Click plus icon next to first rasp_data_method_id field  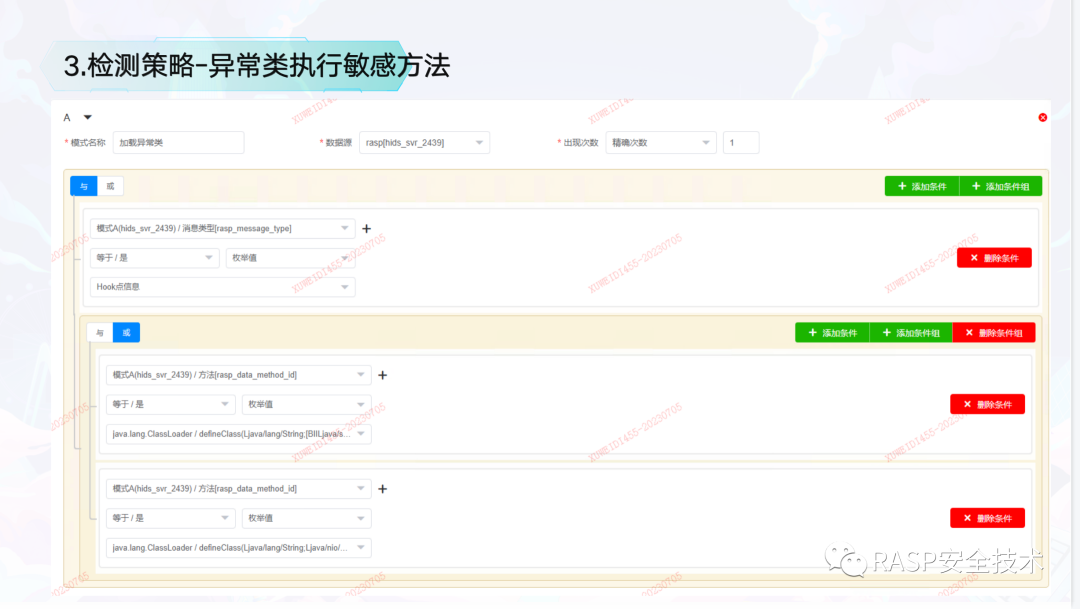(x=382, y=375)
